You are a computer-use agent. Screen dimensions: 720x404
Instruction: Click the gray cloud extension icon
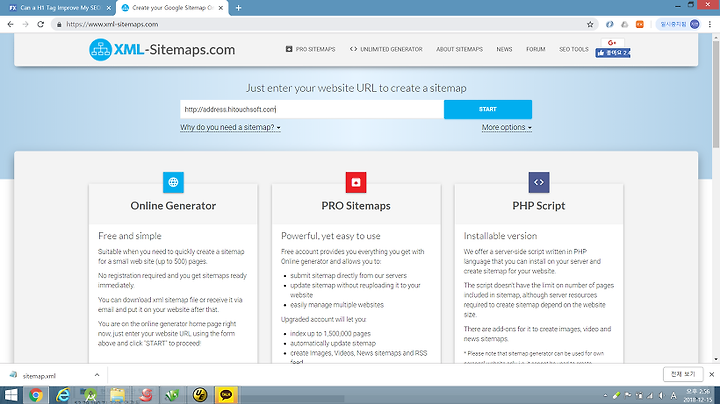coord(624,24)
